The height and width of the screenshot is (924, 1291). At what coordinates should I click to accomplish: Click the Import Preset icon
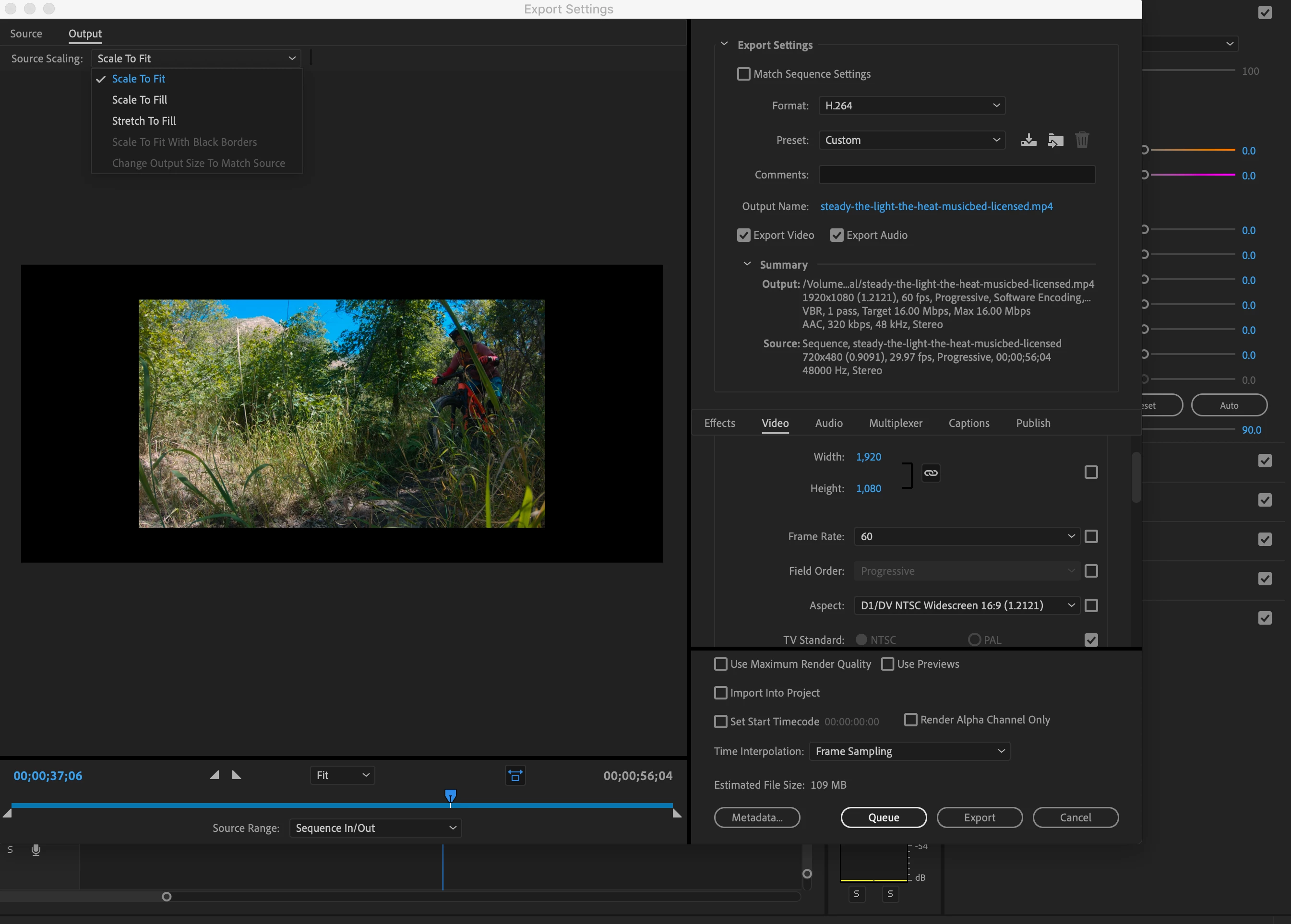pyautogui.click(x=1055, y=140)
